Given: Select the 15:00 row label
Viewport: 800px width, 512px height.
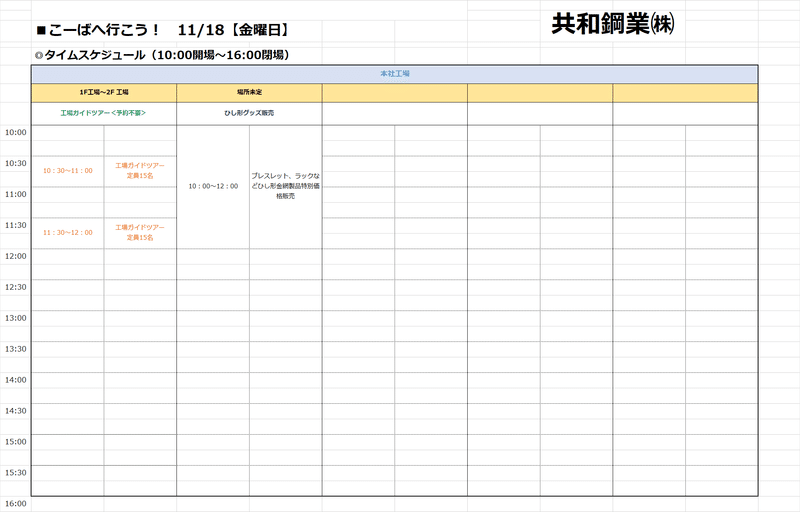Looking at the screenshot, I should [16, 442].
